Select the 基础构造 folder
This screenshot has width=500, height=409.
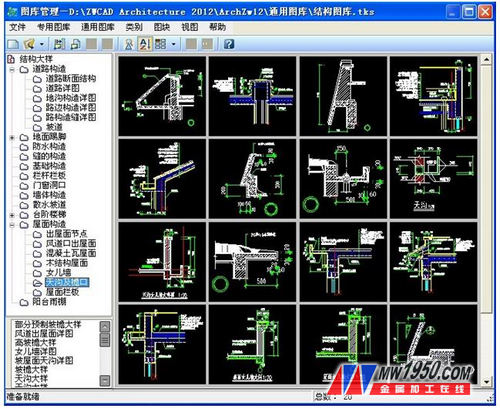(49, 166)
